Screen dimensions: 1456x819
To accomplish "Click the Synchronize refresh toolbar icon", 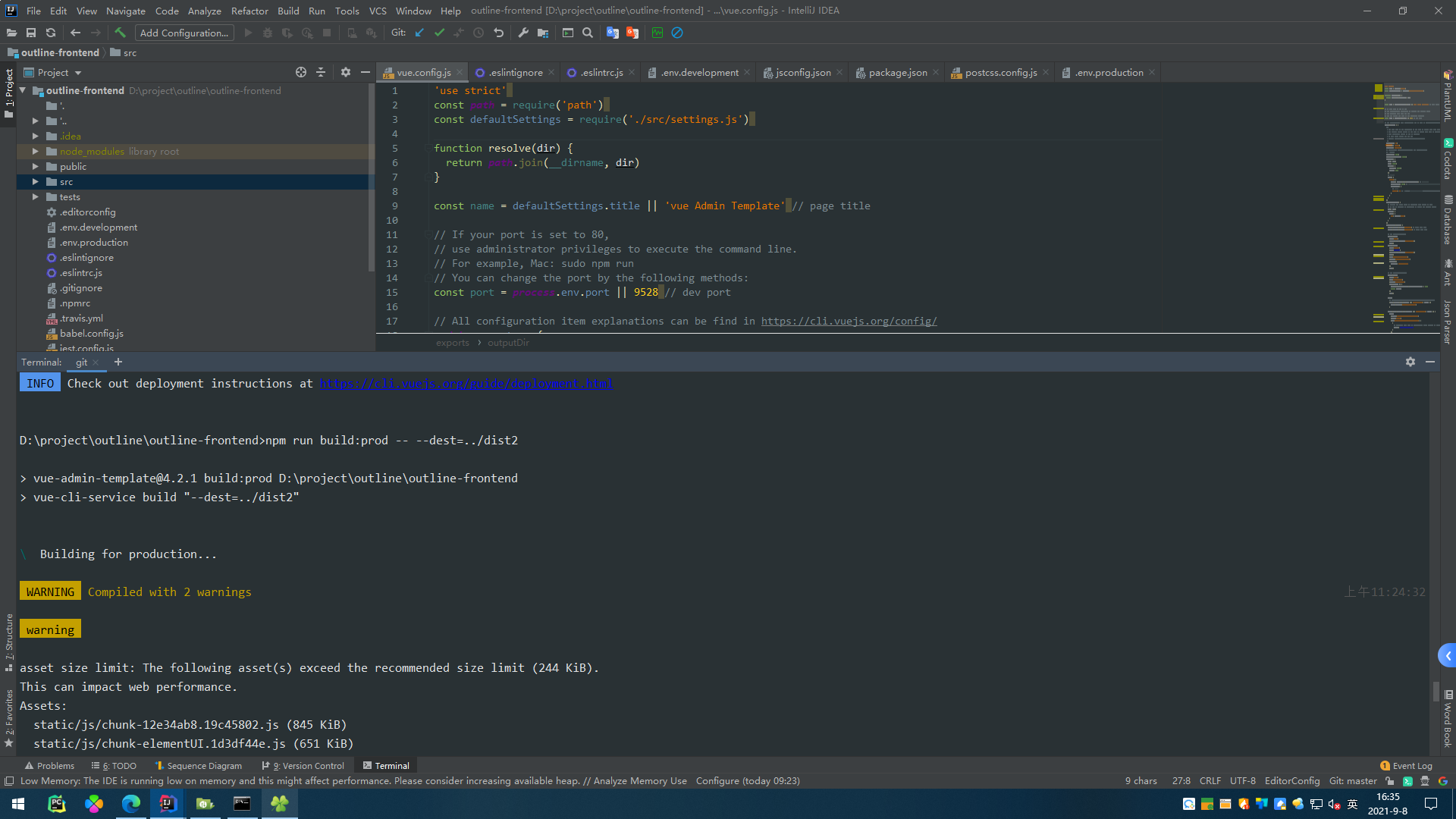I will tap(51, 33).
